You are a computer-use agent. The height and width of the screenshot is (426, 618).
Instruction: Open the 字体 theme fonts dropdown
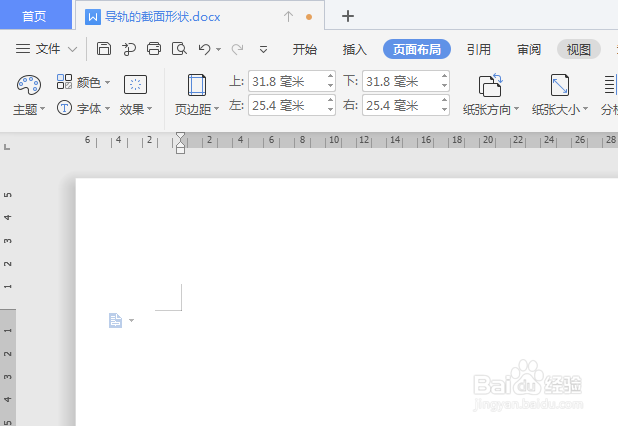93,108
